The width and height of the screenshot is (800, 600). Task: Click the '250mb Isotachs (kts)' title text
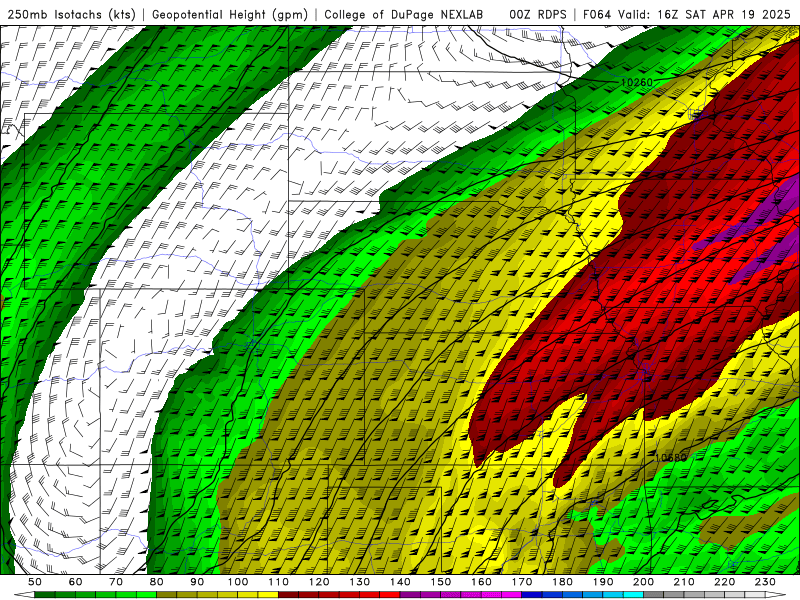[72, 14]
